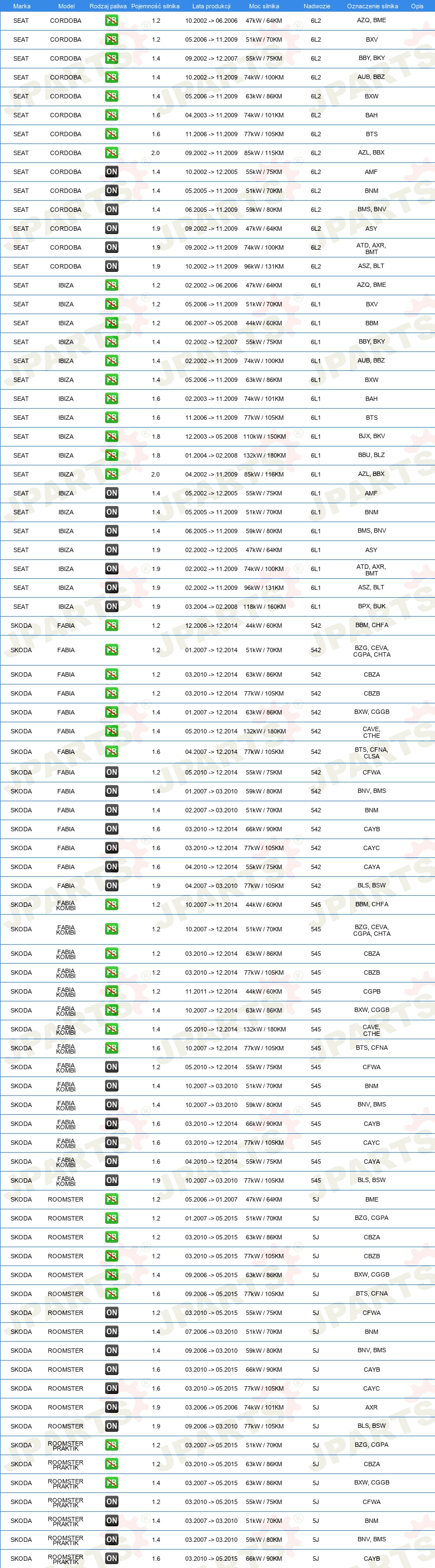435x1568 pixels.
Task: Click production years '12.2006 -> 12.2014'
Action: (x=211, y=625)
